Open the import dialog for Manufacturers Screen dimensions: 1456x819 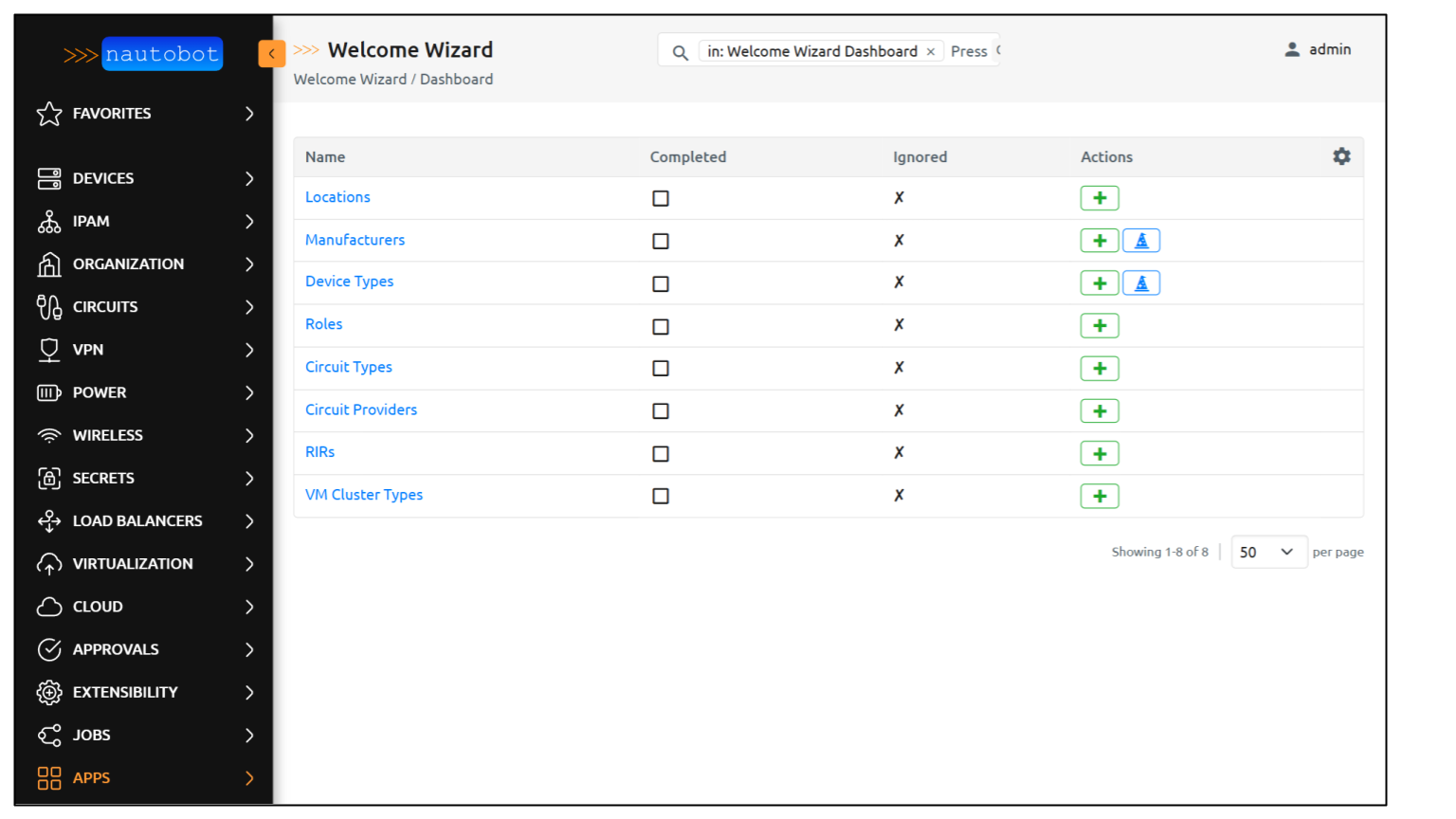pyautogui.click(x=1140, y=240)
